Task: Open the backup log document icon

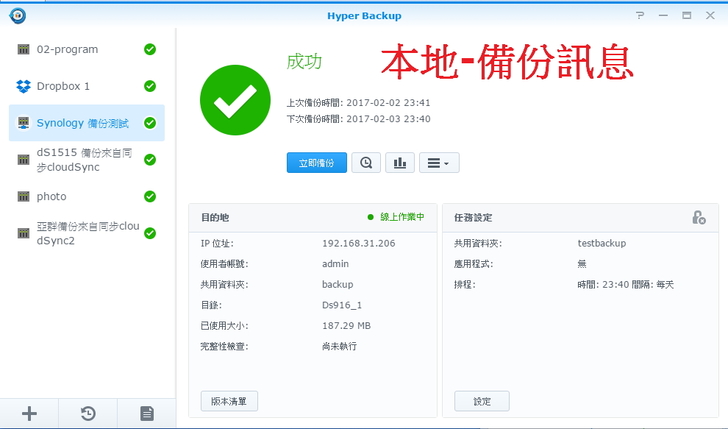Action: click(x=147, y=413)
